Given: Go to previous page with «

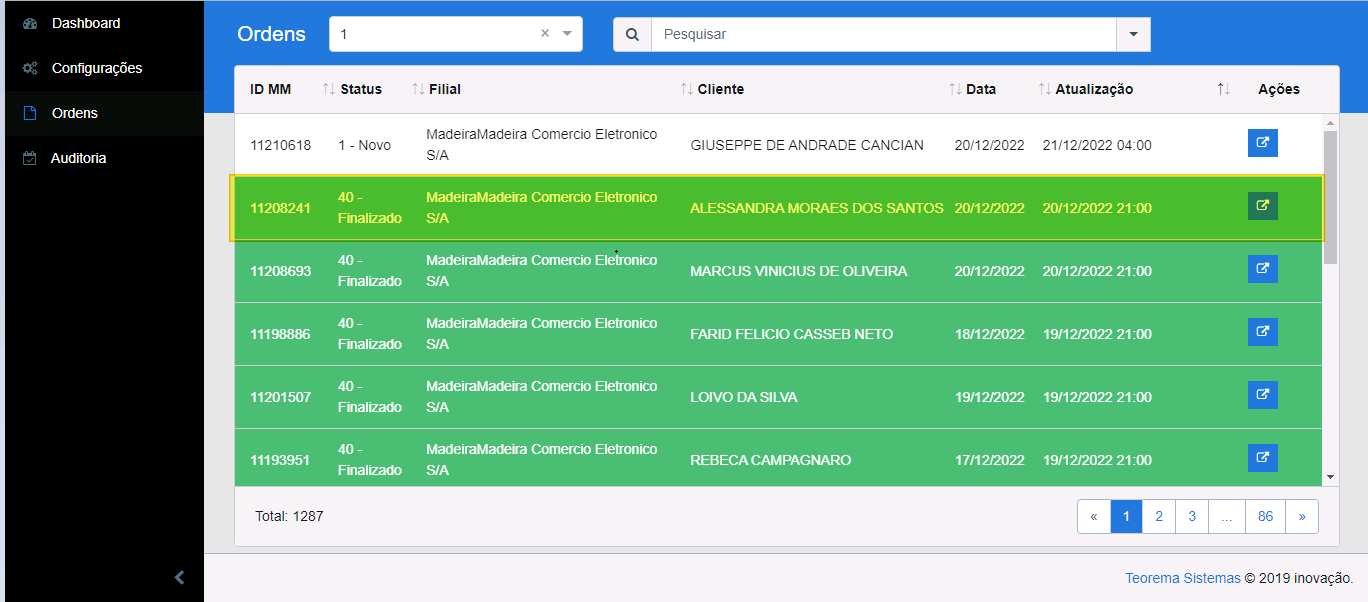Looking at the screenshot, I should [1094, 517].
